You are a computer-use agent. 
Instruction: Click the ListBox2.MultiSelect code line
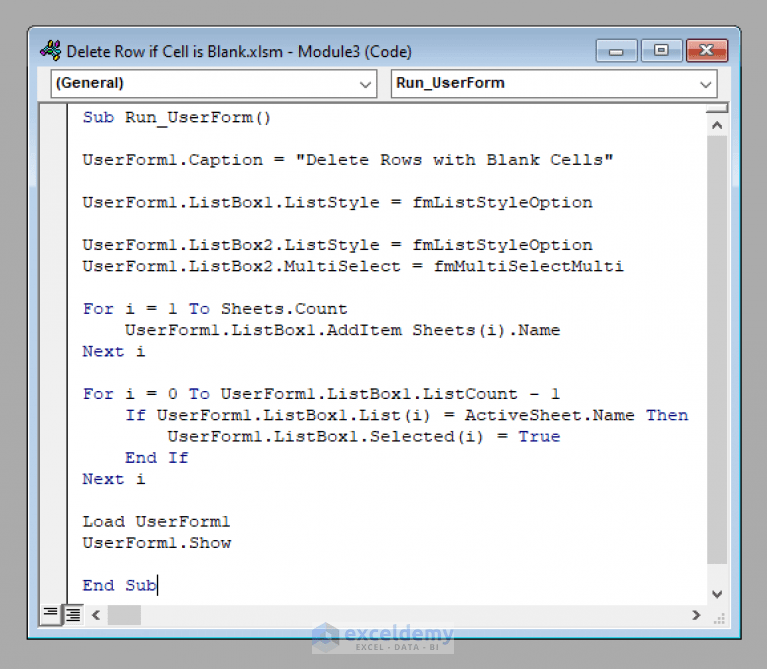point(353,267)
